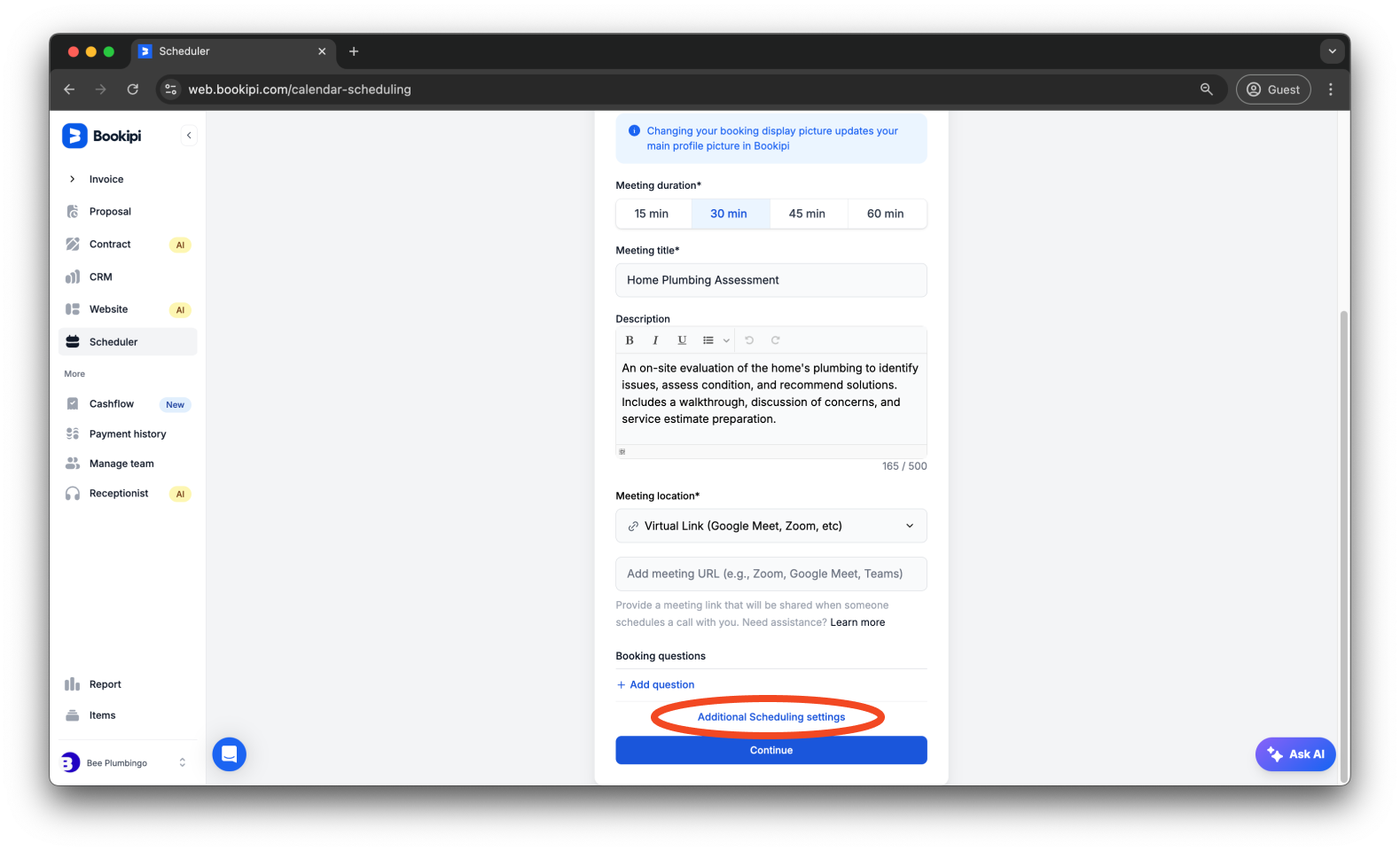
Task: Go forward with browser forward arrow
Action: [x=100, y=90]
